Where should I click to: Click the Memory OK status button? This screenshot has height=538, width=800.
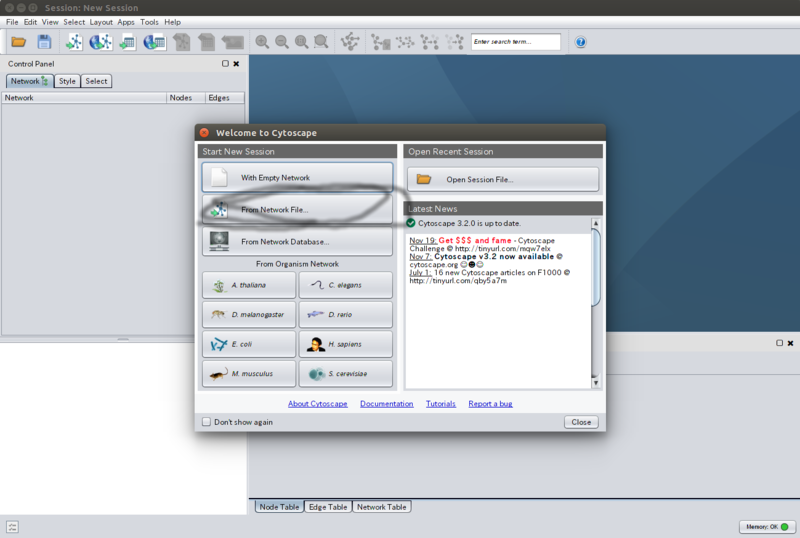(x=767, y=527)
